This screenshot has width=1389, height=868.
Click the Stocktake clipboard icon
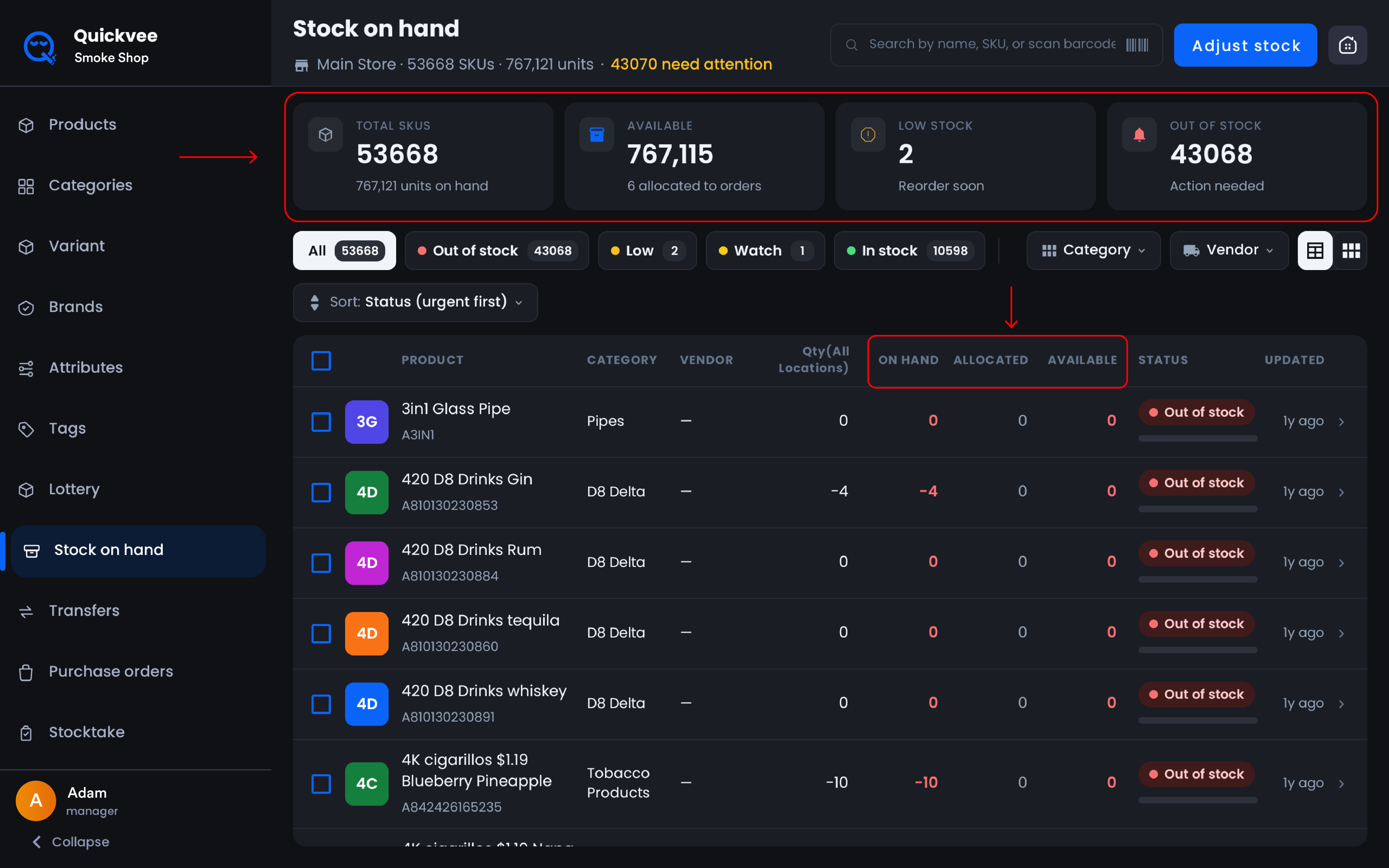[x=26, y=733]
